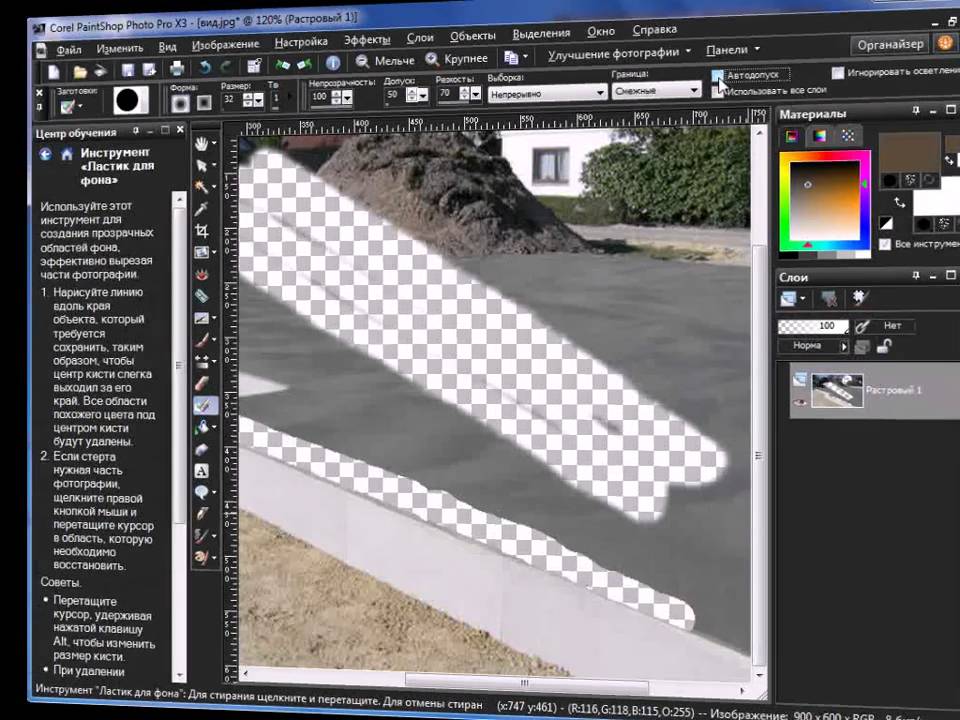
Task: Click the Размер input field showing 32
Action: point(231,100)
